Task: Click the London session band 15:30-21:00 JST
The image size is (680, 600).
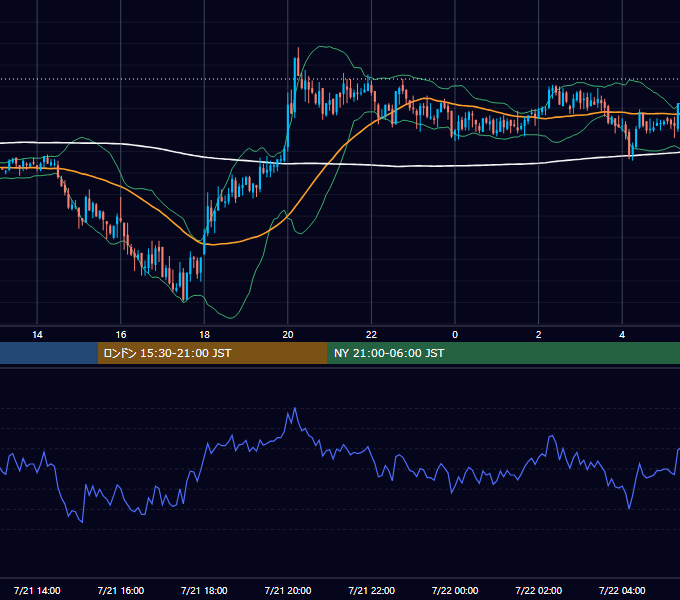Action: pos(212,353)
